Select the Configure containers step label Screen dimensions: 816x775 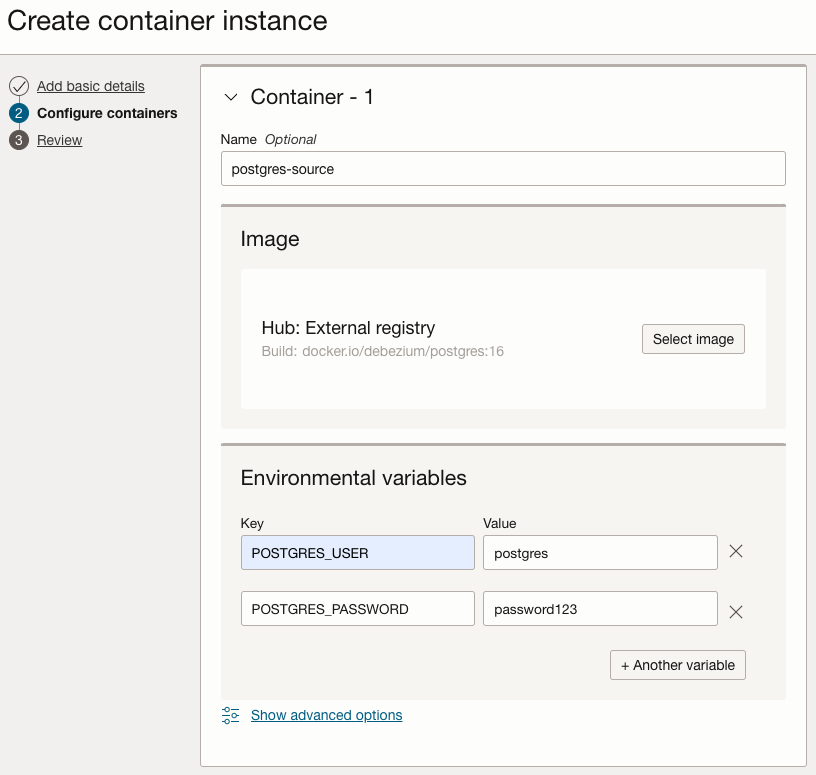107,113
